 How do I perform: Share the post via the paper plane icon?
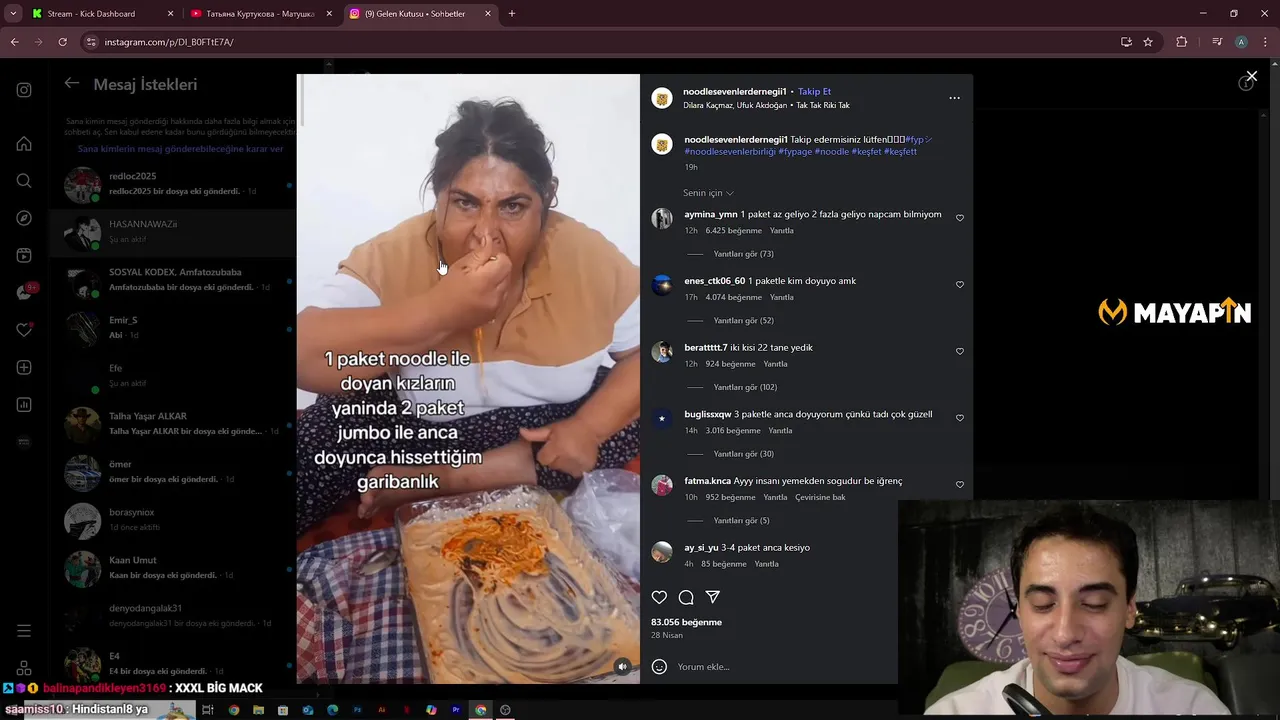(x=713, y=597)
